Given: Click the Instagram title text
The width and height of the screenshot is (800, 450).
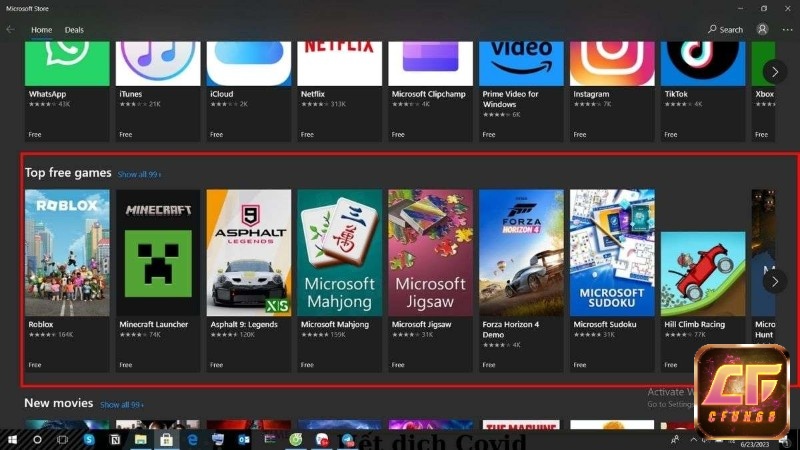Looking at the screenshot, I should (591, 94).
